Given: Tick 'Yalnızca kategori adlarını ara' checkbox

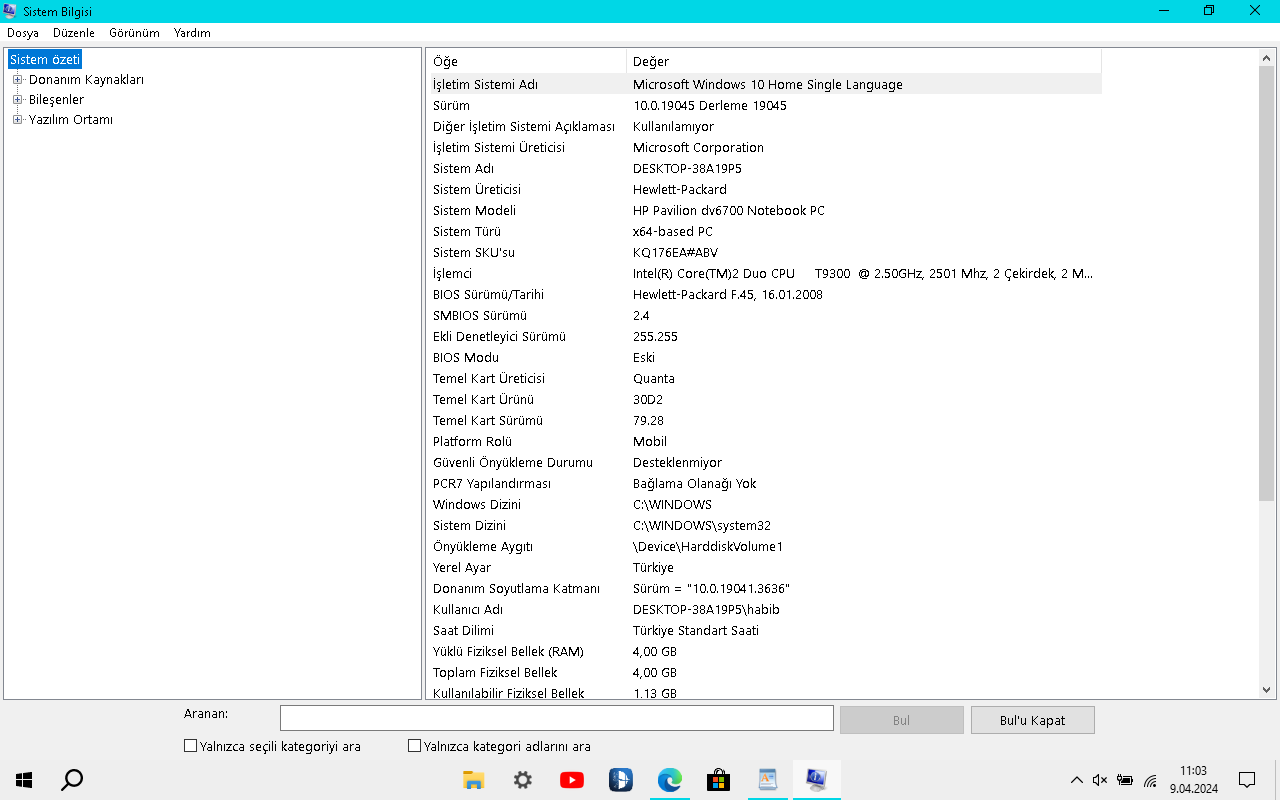Looking at the screenshot, I should 414,746.
